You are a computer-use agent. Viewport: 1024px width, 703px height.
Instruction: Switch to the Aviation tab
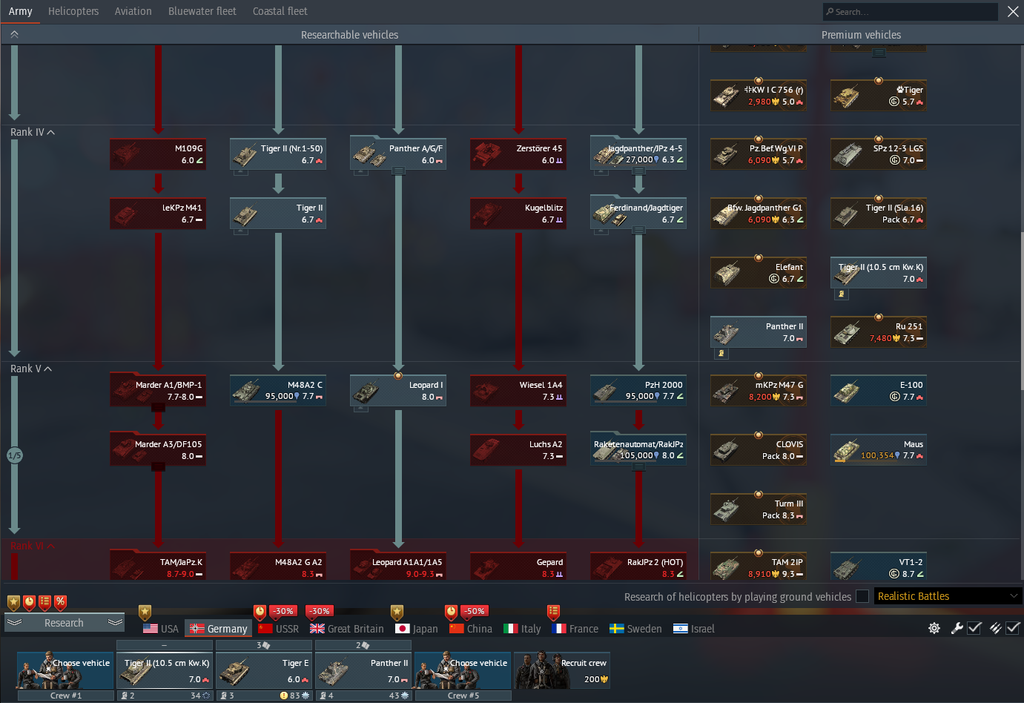tap(133, 11)
